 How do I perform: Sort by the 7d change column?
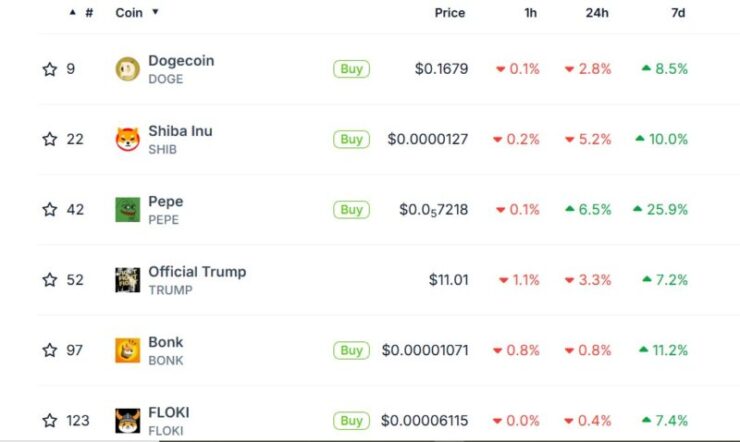(678, 13)
